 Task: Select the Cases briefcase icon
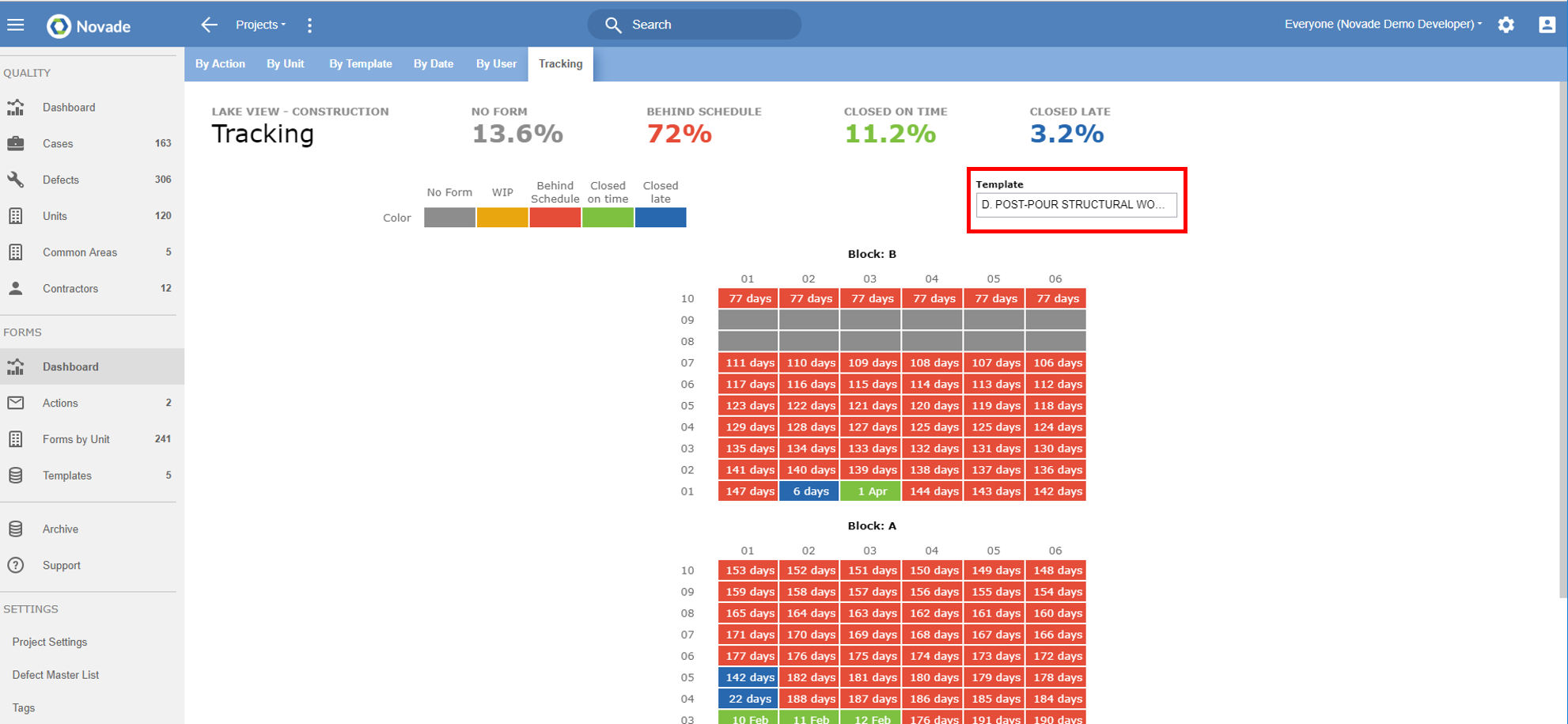tap(16, 143)
